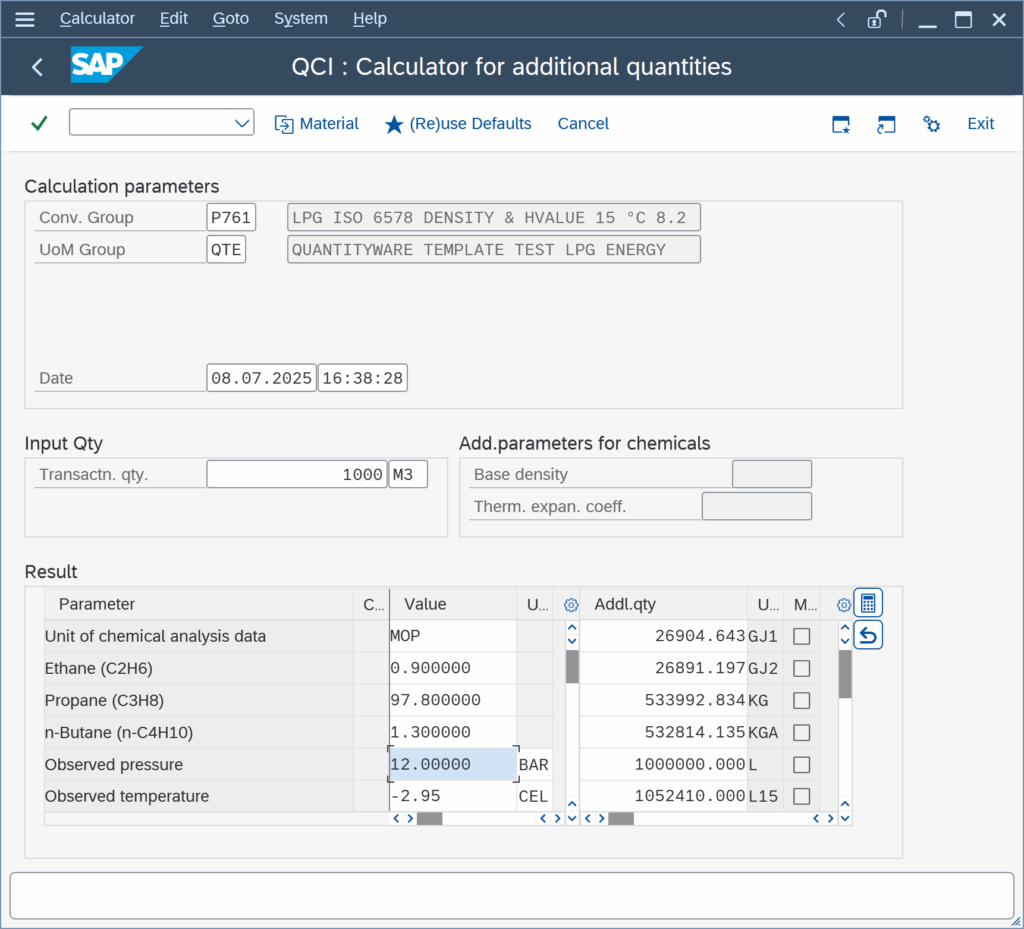Tick the checkbox in the GJ2 row

click(x=801, y=669)
